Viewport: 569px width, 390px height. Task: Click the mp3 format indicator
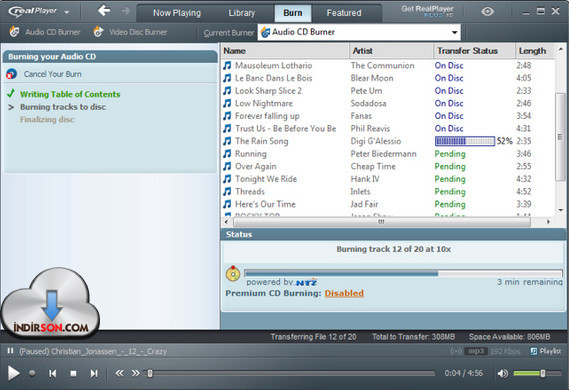(476, 351)
